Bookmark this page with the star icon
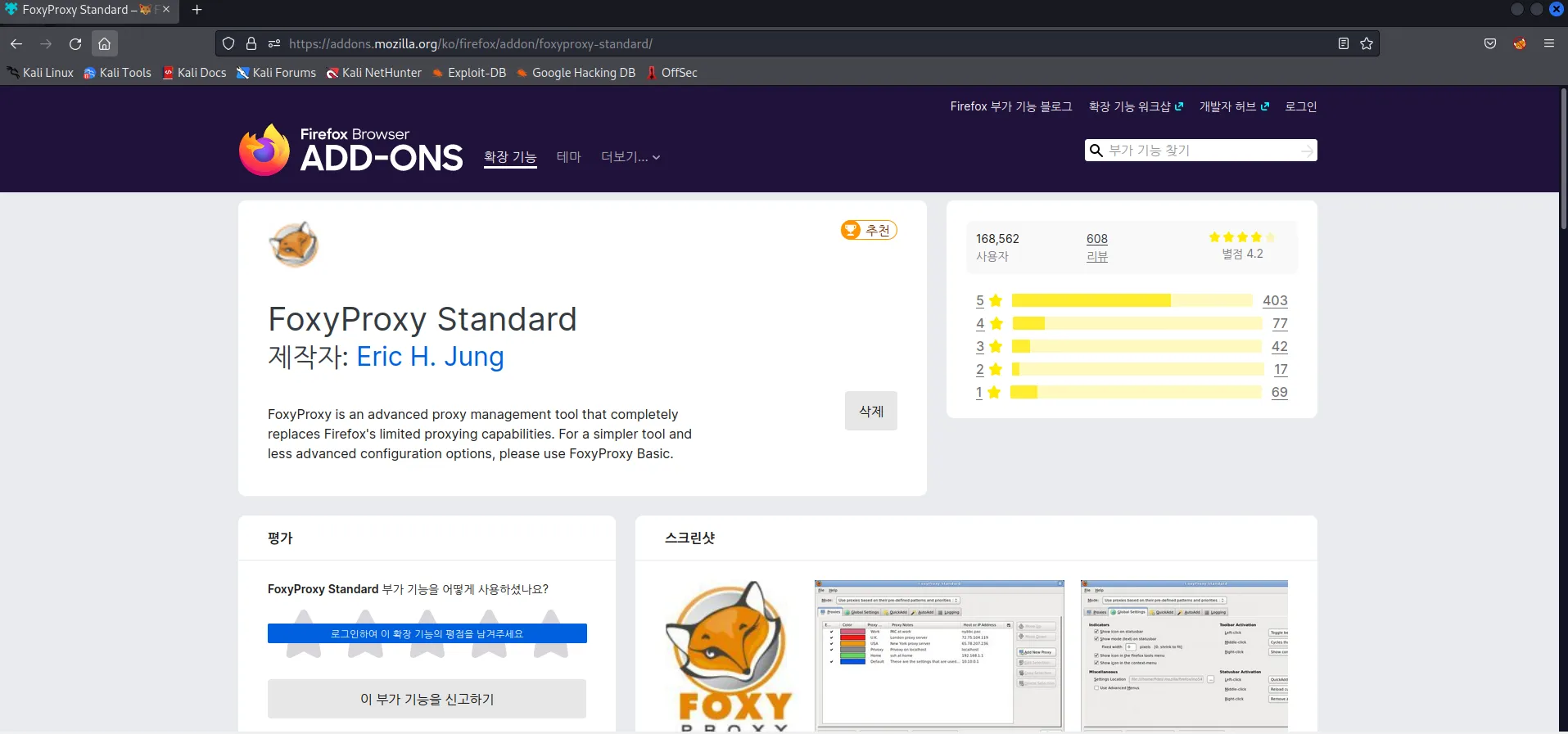1568x734 pixels. (1367, 43)
